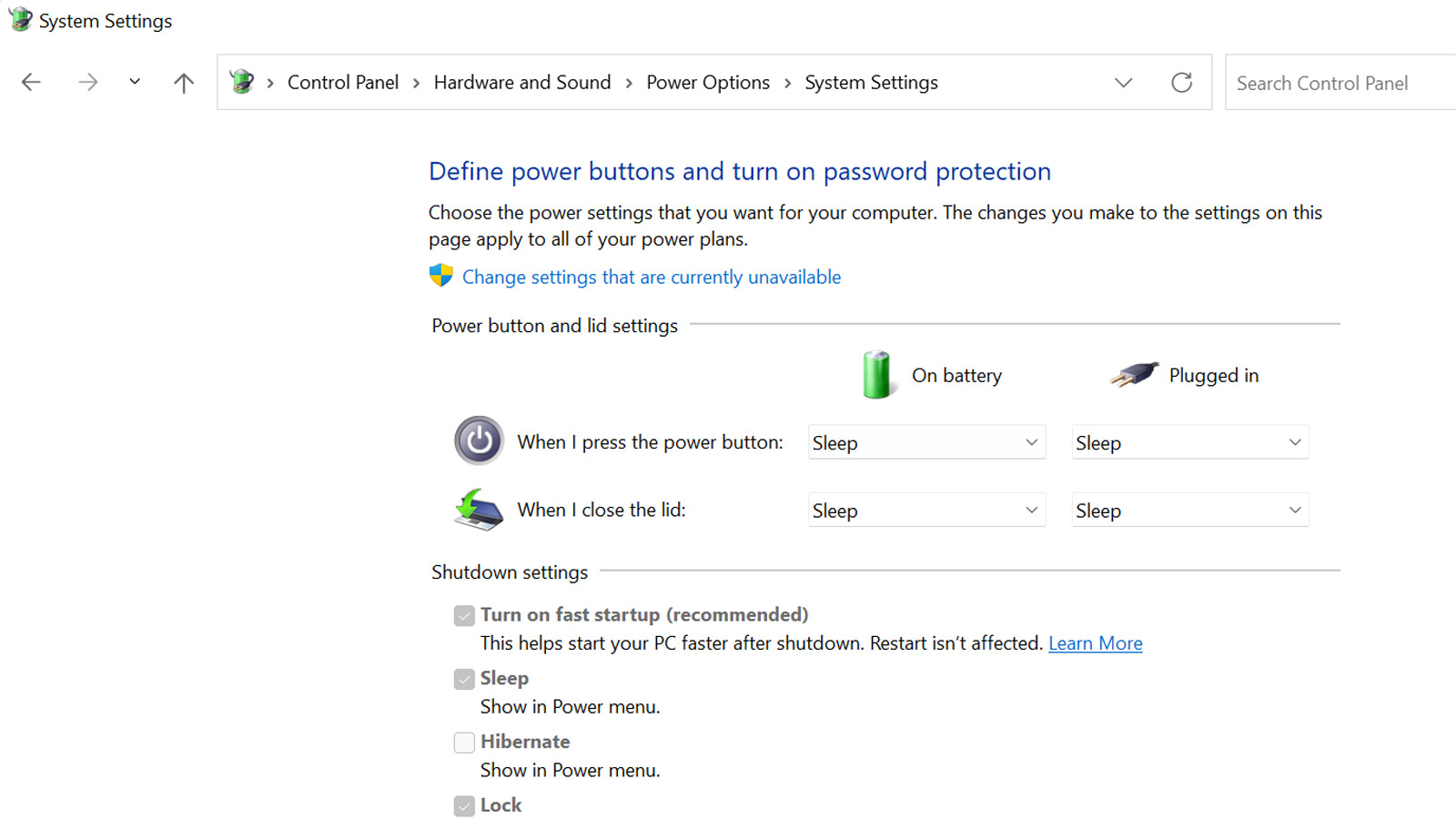This screenshot has height=819, width=1456.
Task: Enable the Hibernate checkbox
Action: pos(464,743)
